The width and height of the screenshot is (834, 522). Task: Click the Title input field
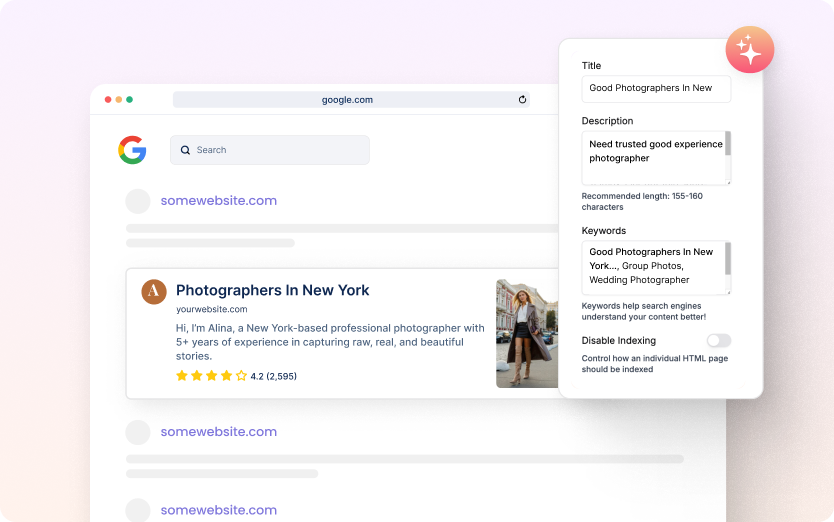click(x=655, y=88)
